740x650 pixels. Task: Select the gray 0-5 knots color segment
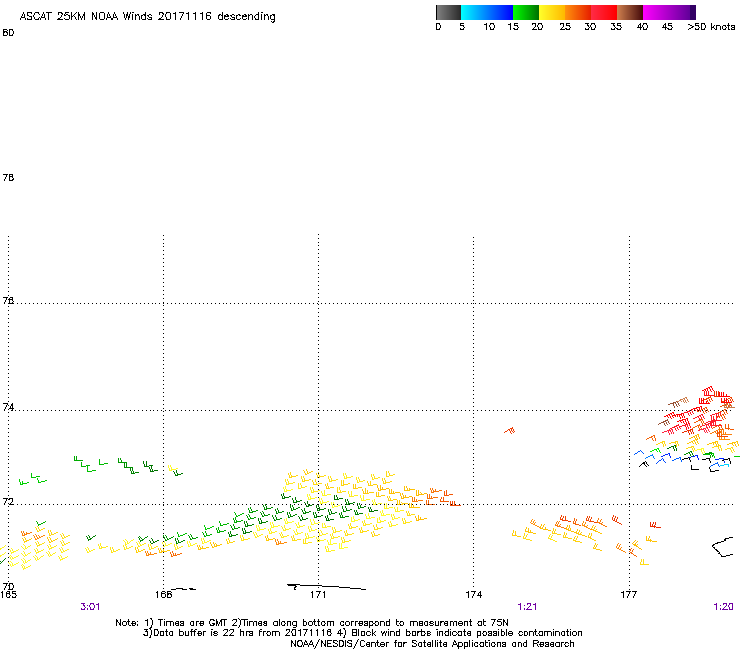[448, 12]
